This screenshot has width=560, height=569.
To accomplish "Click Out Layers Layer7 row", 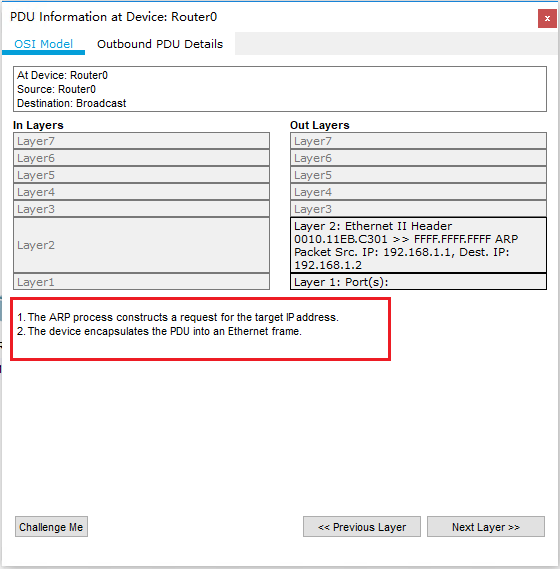I will click(x=418, y=141).
